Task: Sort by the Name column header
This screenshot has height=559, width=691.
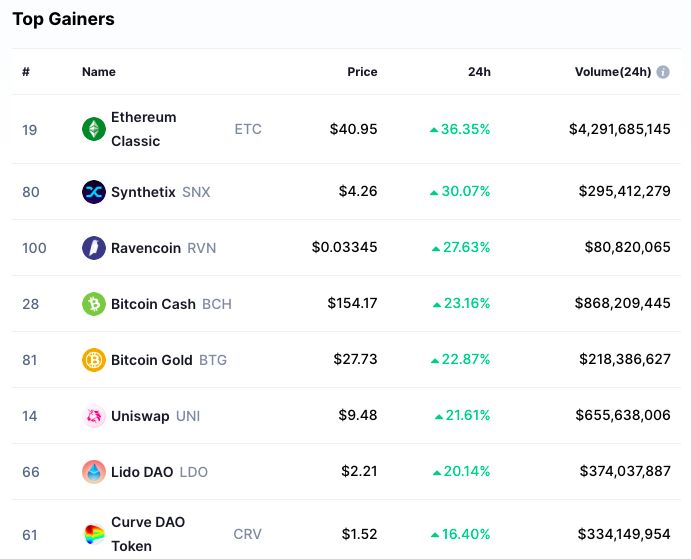Action: (99, 72)
